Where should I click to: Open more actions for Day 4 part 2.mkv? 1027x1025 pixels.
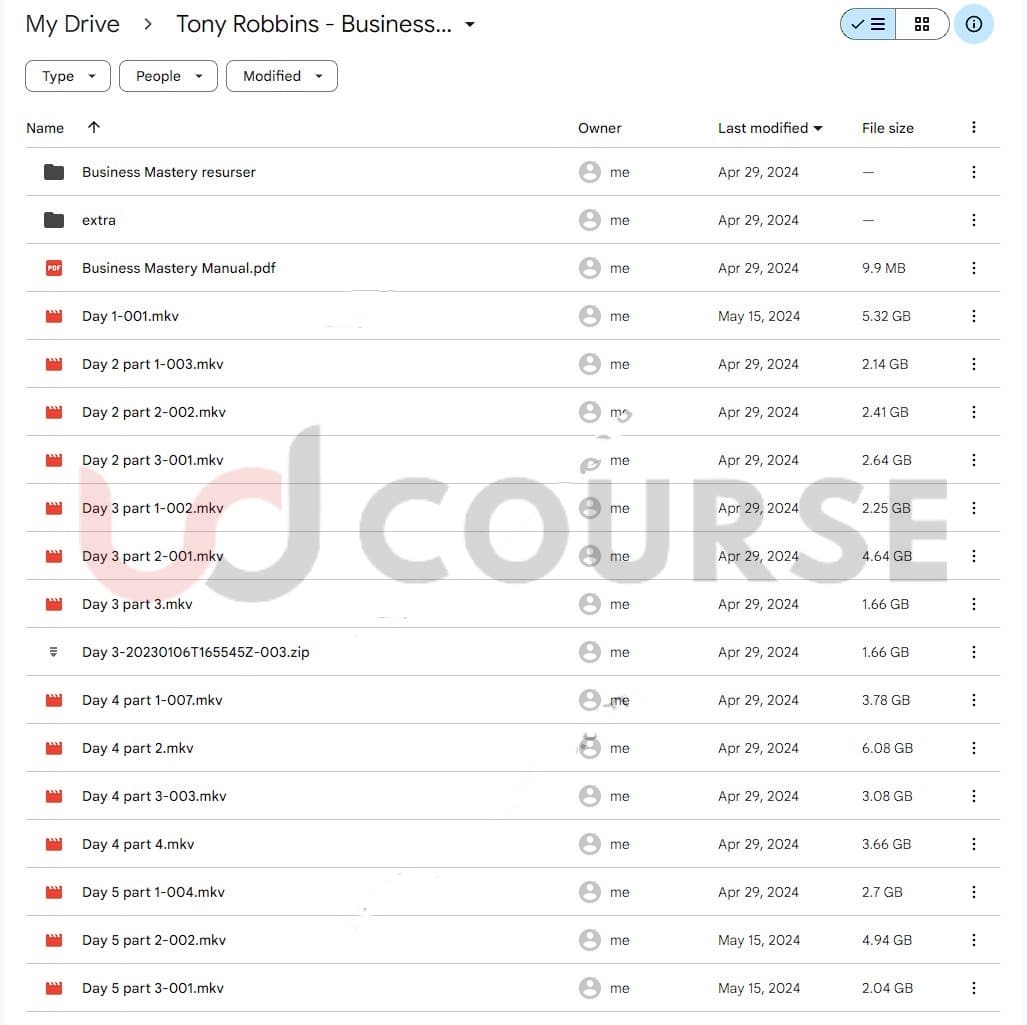(x=973, y=748)
